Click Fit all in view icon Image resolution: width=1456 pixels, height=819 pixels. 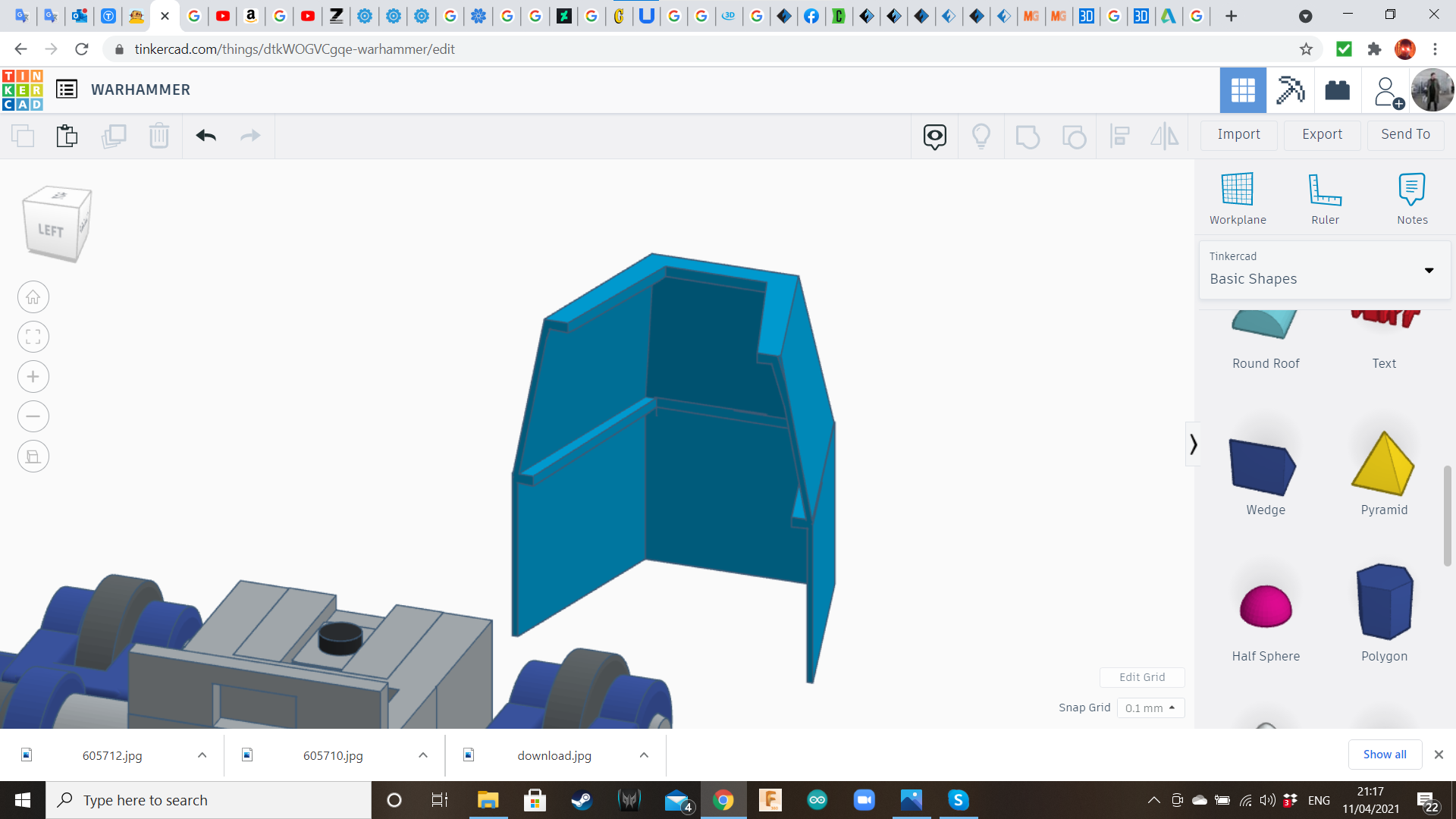33,337
